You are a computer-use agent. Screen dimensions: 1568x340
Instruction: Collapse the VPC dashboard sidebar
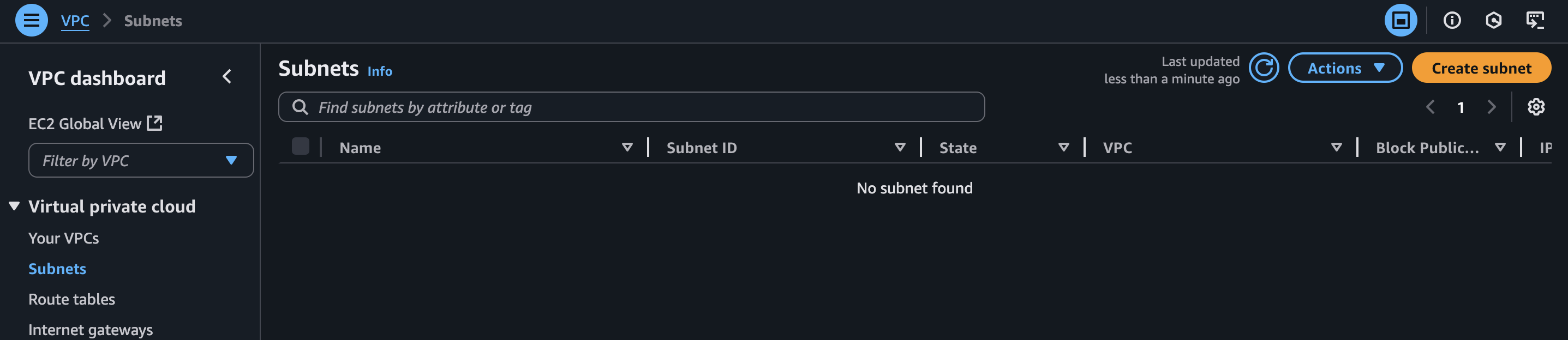227,77
